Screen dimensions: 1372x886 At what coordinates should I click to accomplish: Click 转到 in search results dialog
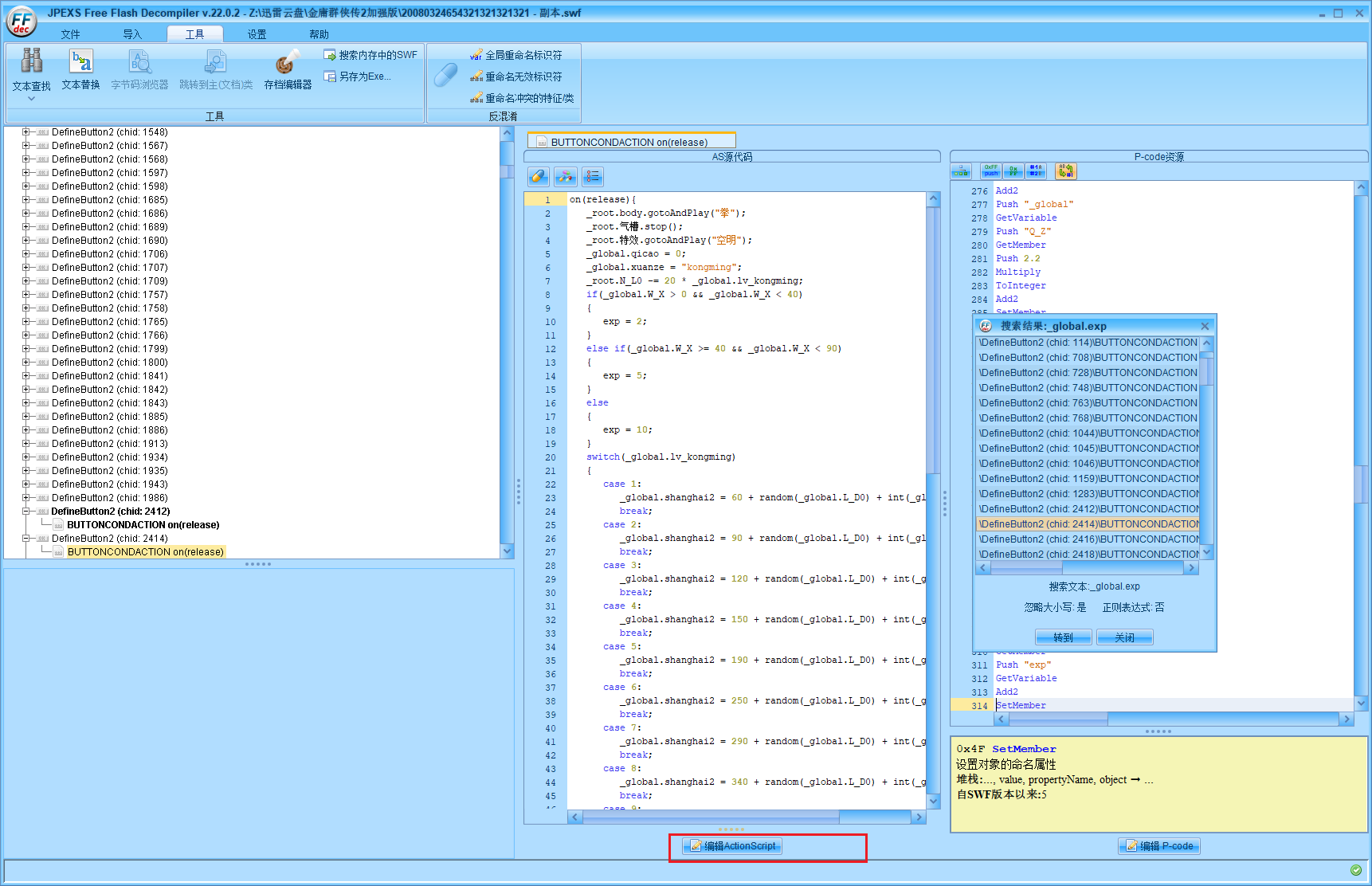tap(1063, 637)
